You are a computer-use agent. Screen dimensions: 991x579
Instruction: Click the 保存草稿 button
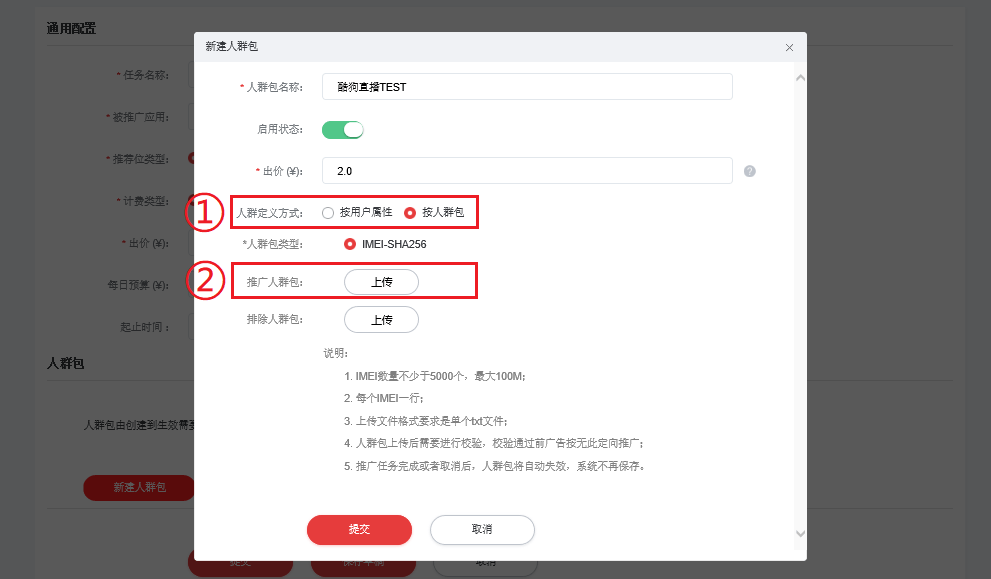click(x=363, y=563)
